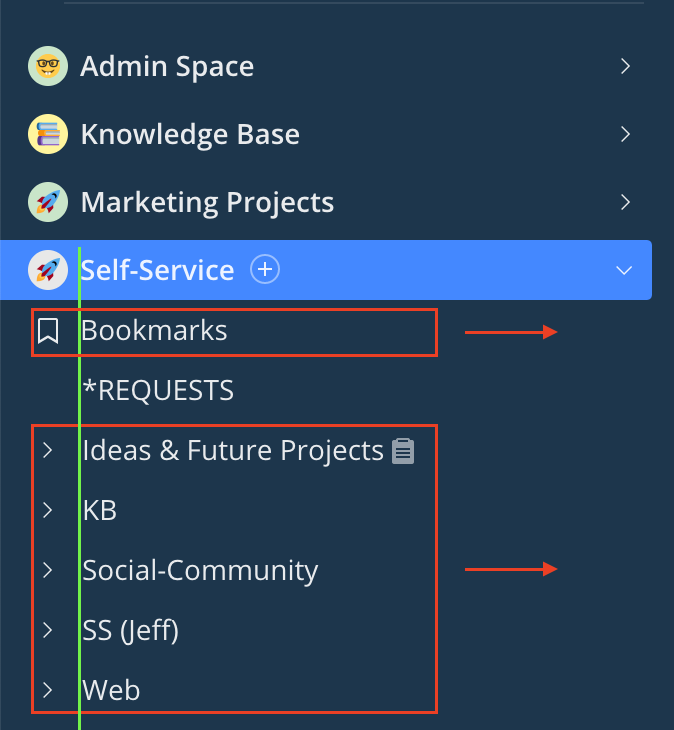Screen dimensions: 674x730
Task: Click the Marketing Projects rocket avatar icon
Action: (x=48, y=202)
